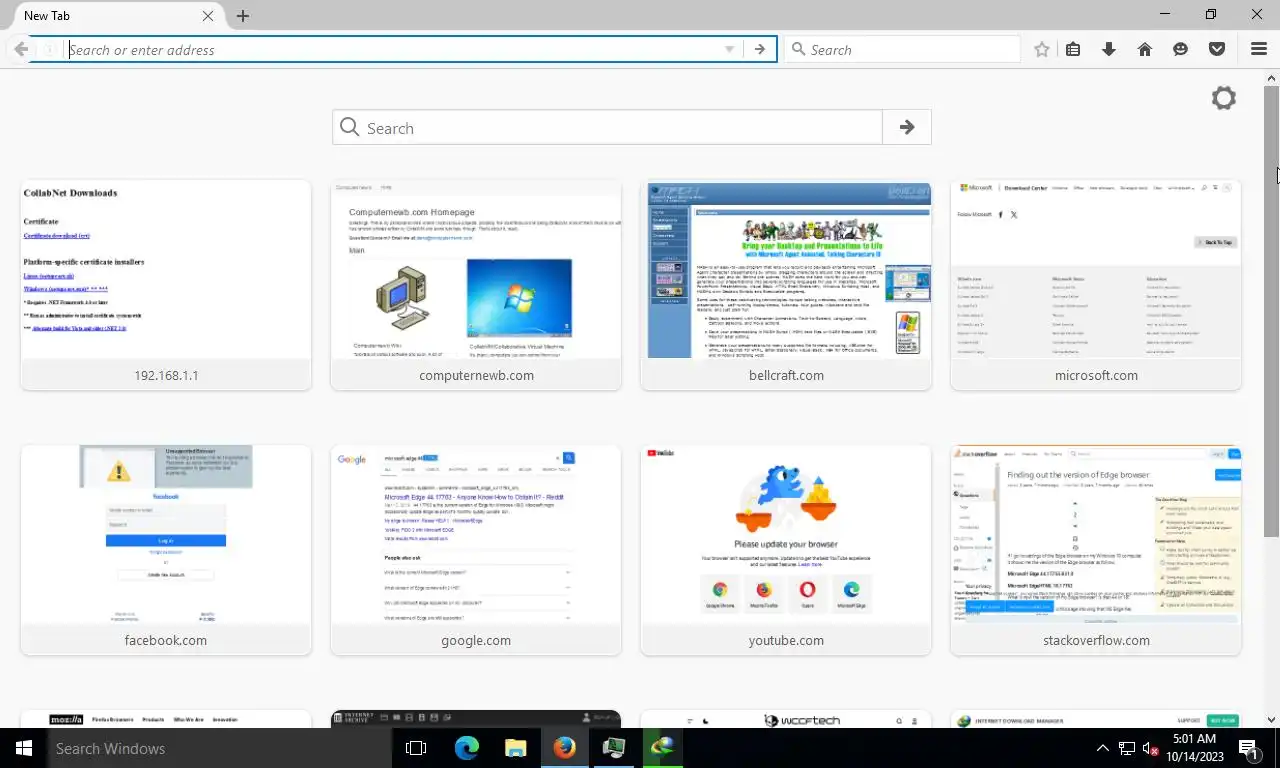Viewport: 1280px width, 768px height.
Task: Show your bookmarks list
Action: [x=1073, y=49]
